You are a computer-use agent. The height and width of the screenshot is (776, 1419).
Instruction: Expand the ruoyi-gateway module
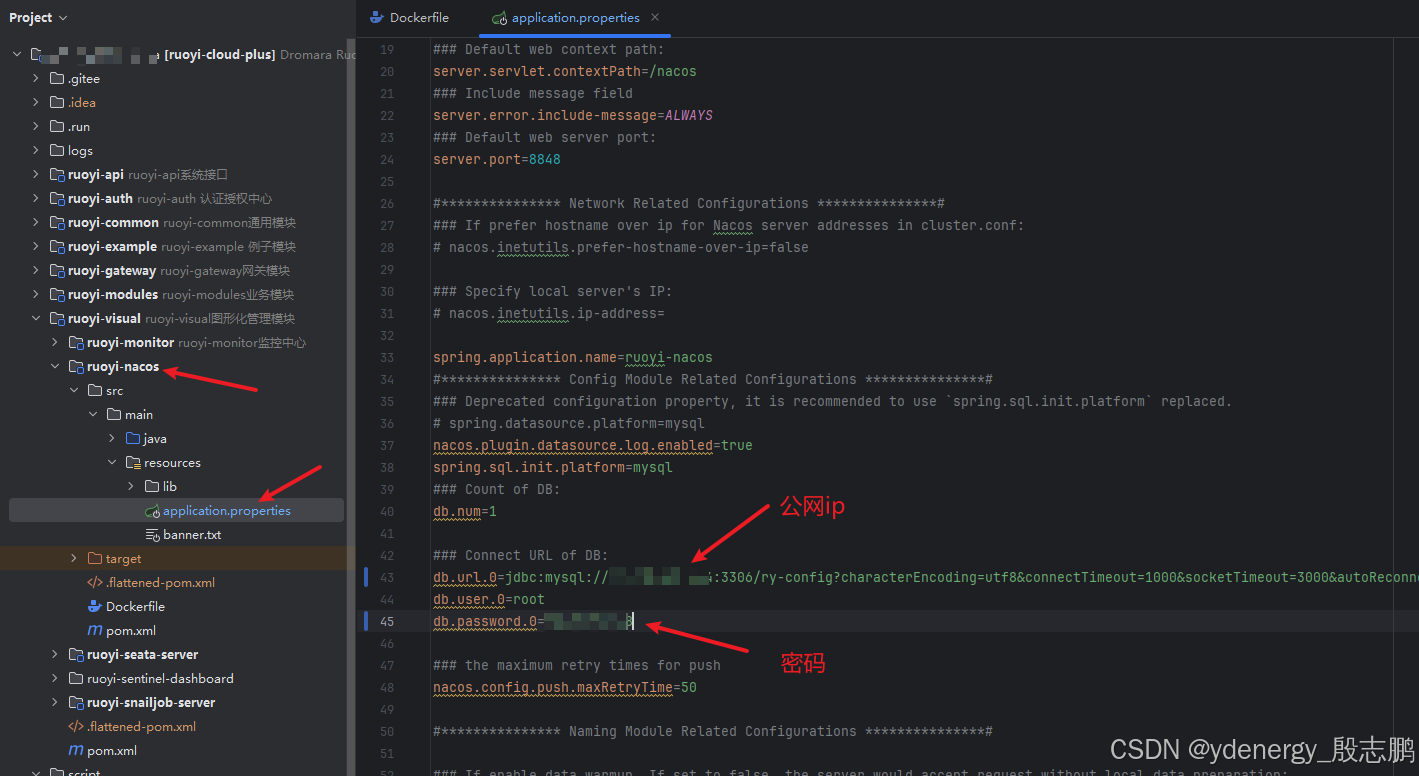click(x=37, y=271)
